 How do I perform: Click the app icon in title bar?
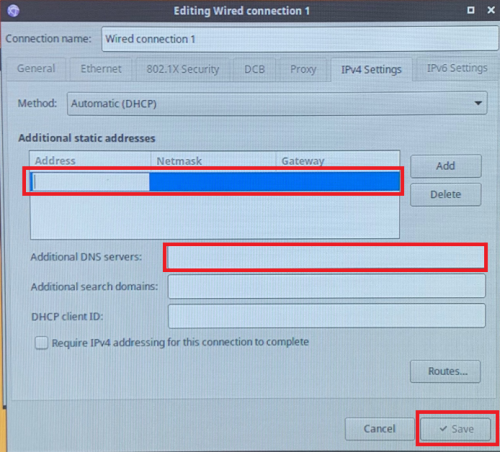(13, 10)
